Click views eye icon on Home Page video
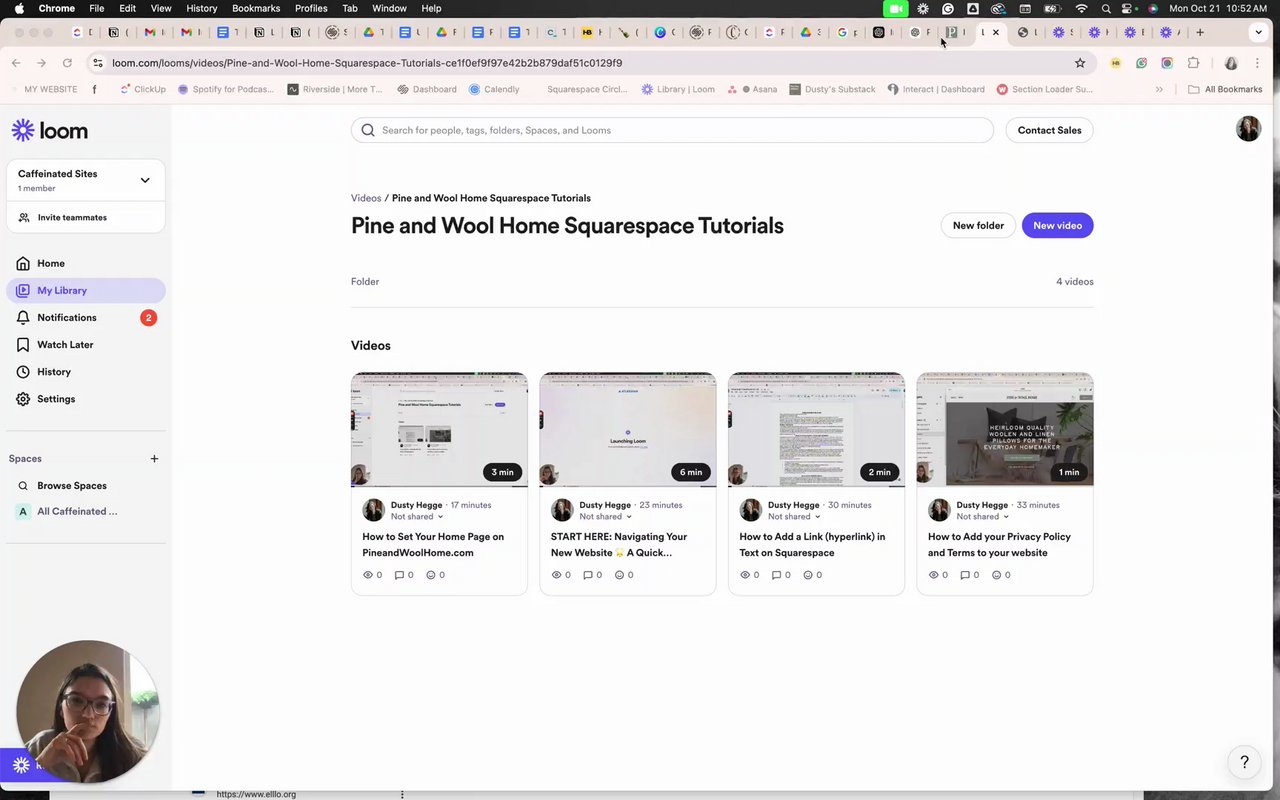Screen dimensions: 1280x800 tap(368, 575)
